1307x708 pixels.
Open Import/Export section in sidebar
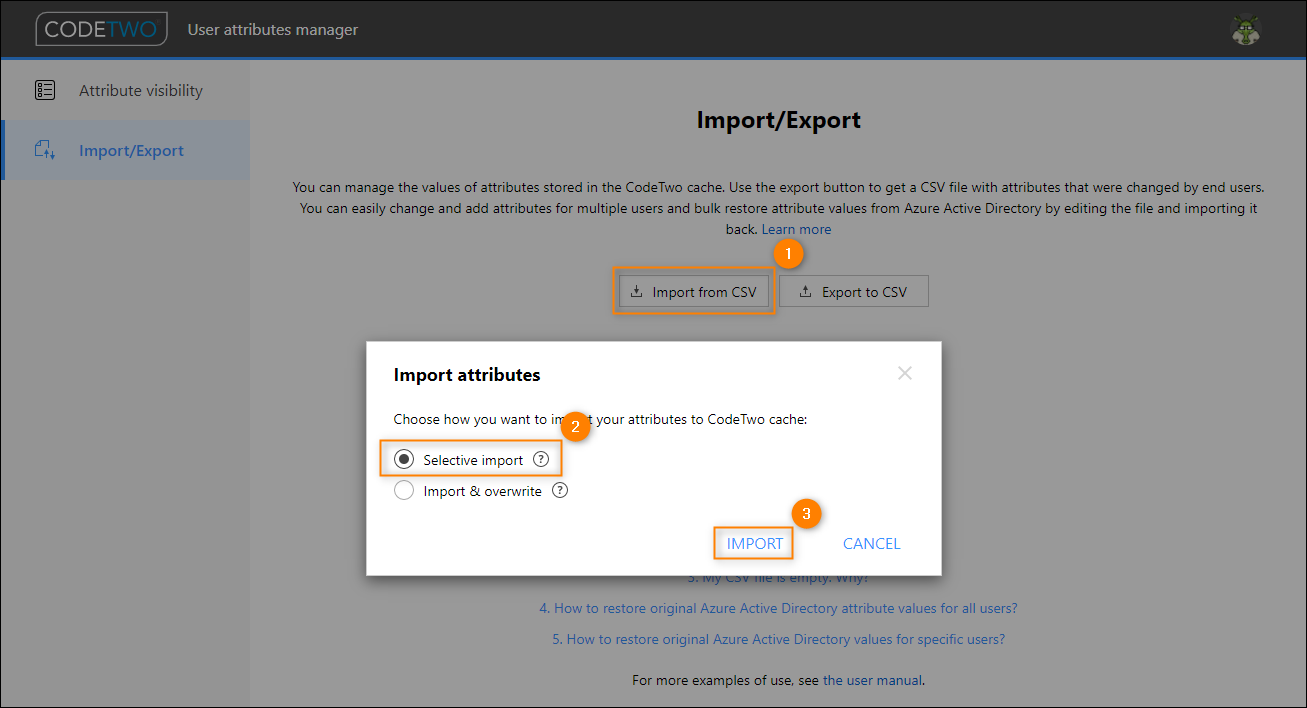click(125, 151)
